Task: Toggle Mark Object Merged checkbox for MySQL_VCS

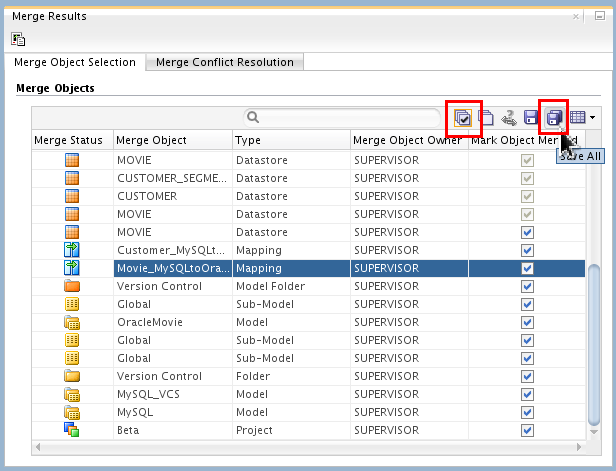Action: click(x=527, y=394)
